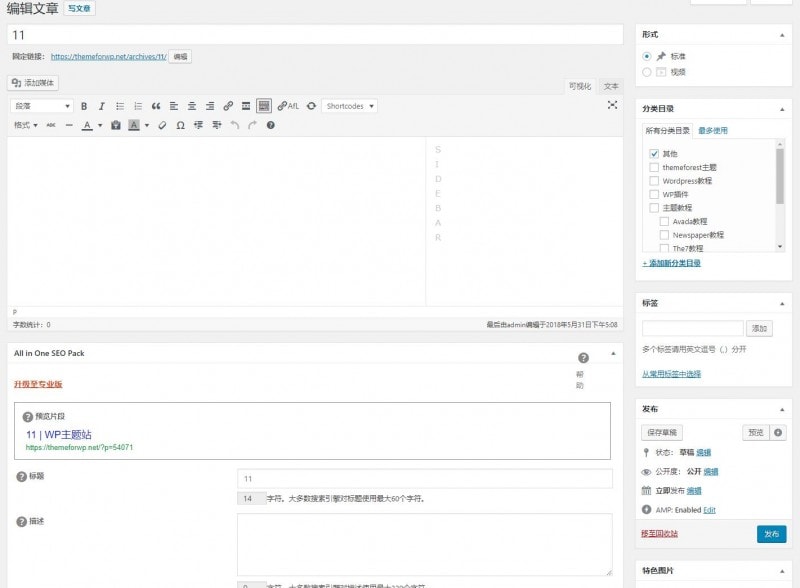Image resolution: width=800 pixels, height=588 pixels.
Task: Click the undo arrow in toolbar
Action: coord(234,125)
